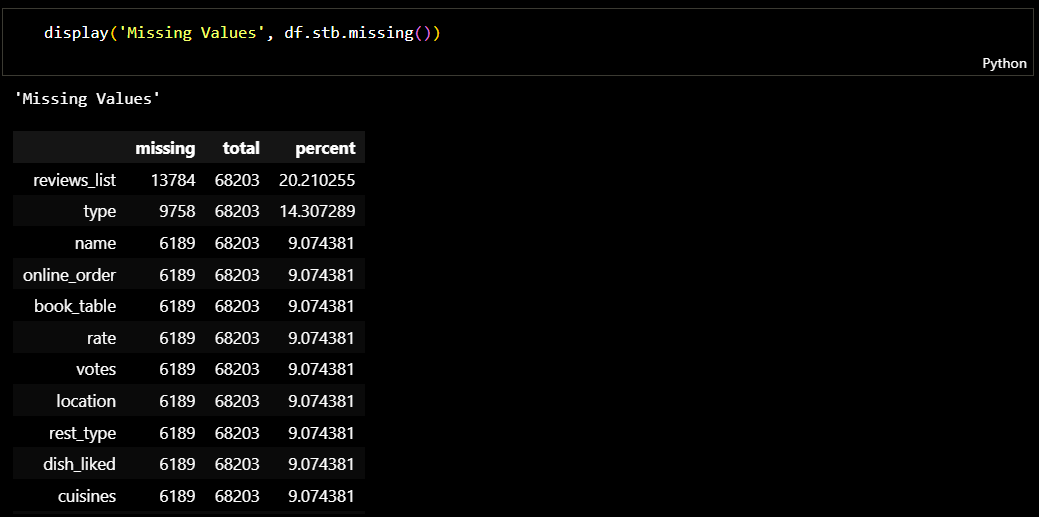Select the reviews_list row label

click(74, 180)
